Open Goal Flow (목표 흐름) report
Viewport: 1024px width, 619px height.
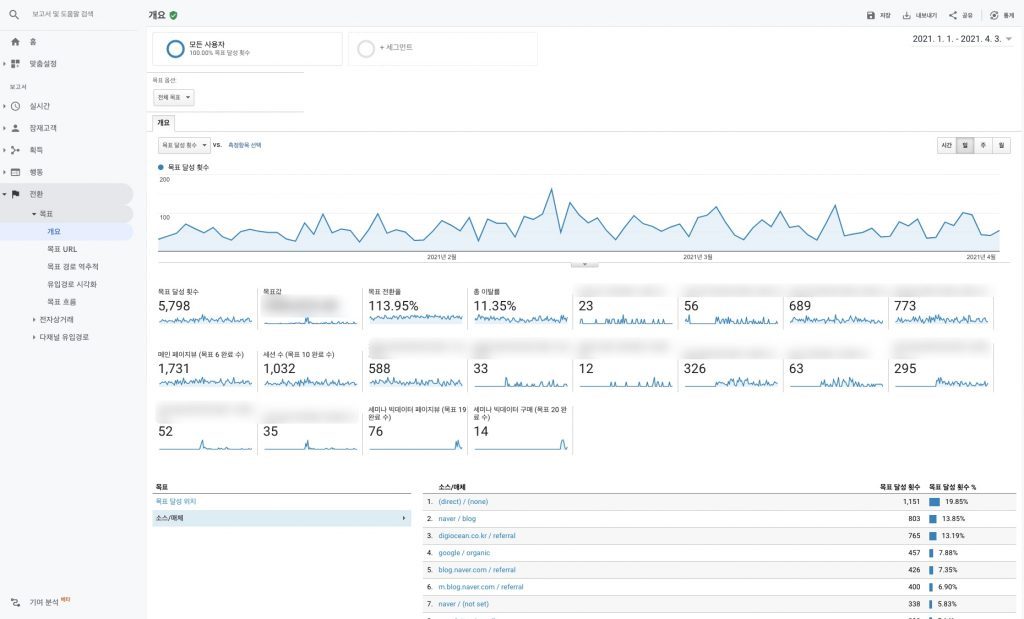pos(61,302)
